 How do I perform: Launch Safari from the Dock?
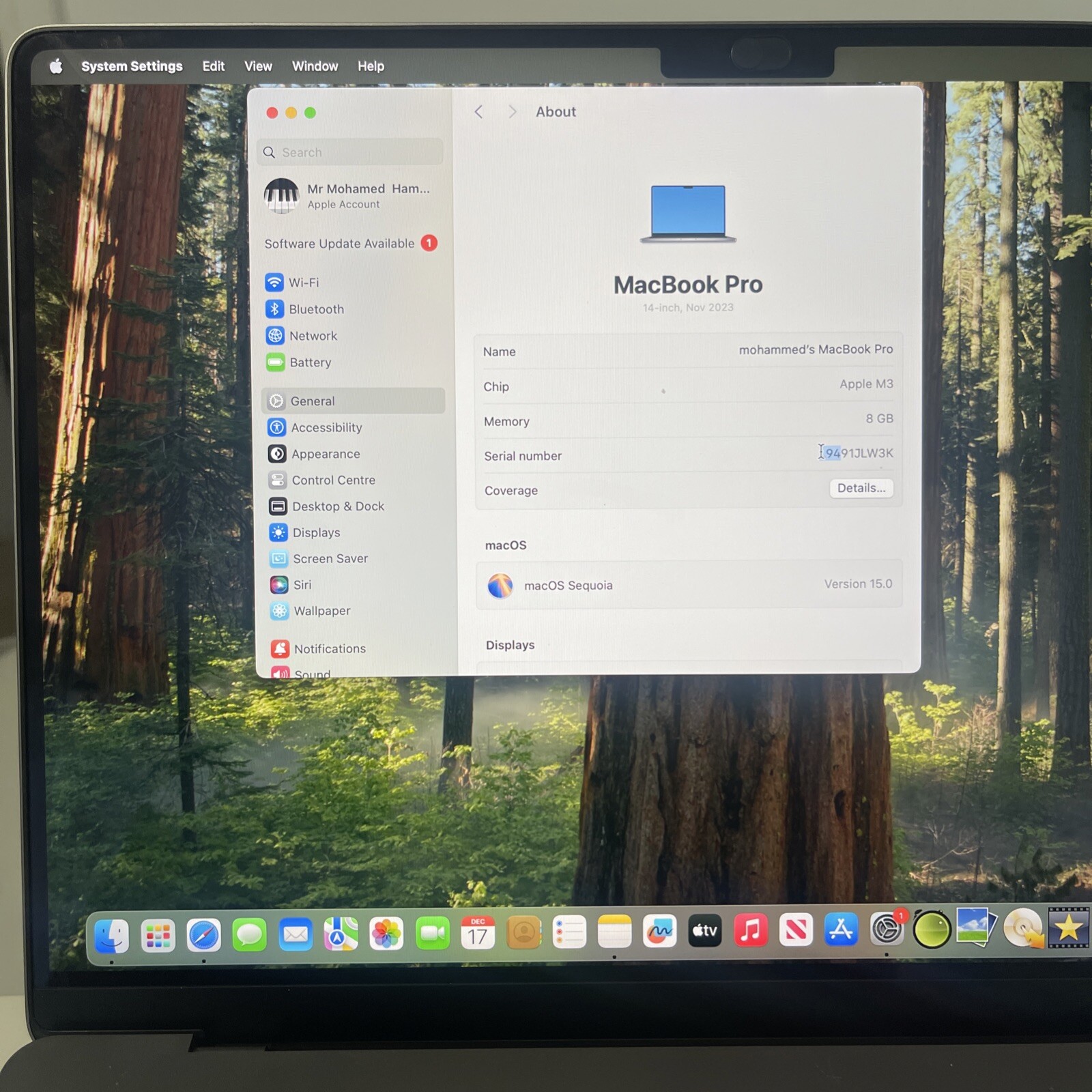203,935
